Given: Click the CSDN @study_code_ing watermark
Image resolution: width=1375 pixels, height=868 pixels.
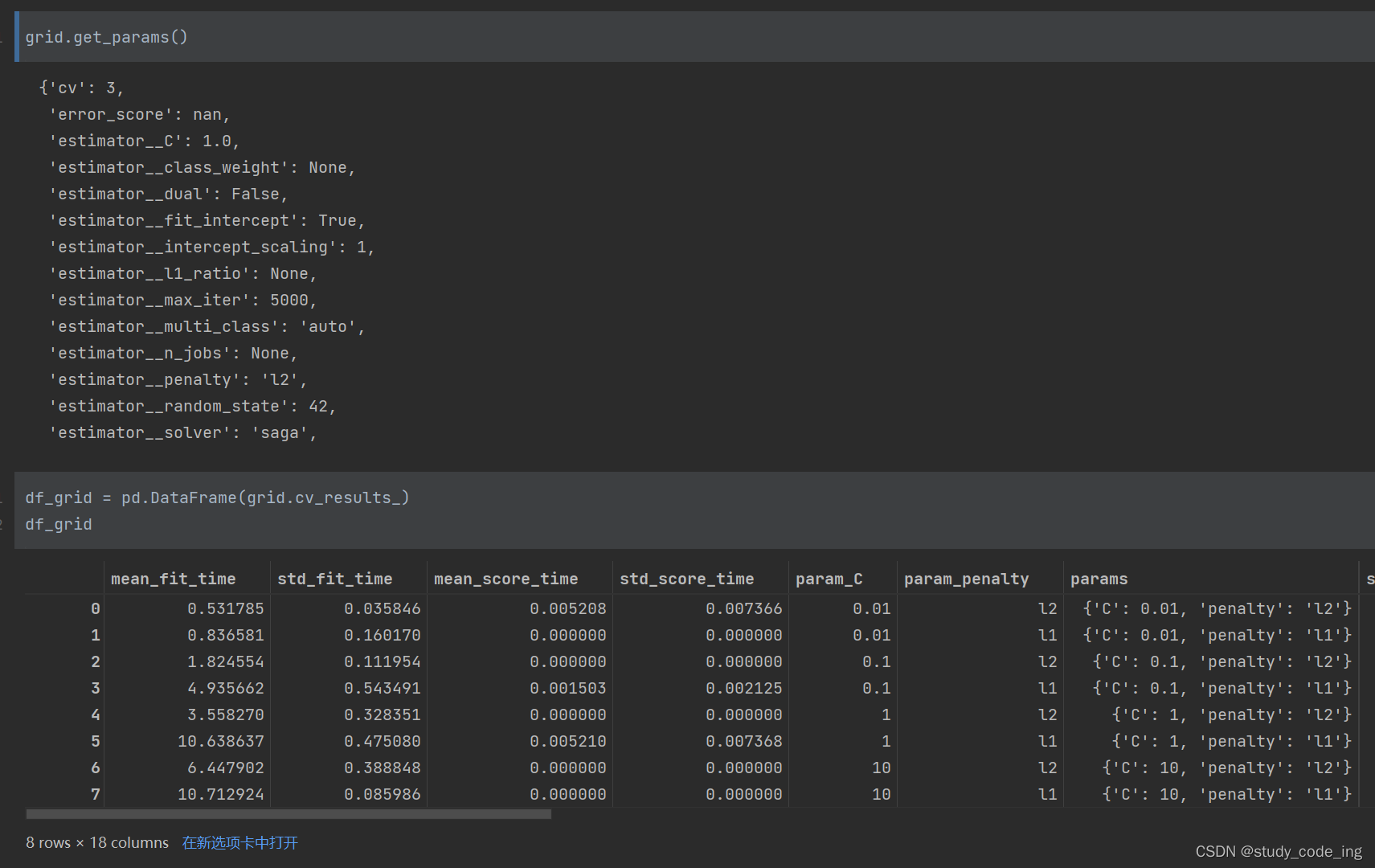Looking at the screenshot, I should click(x=1278, y=851).
